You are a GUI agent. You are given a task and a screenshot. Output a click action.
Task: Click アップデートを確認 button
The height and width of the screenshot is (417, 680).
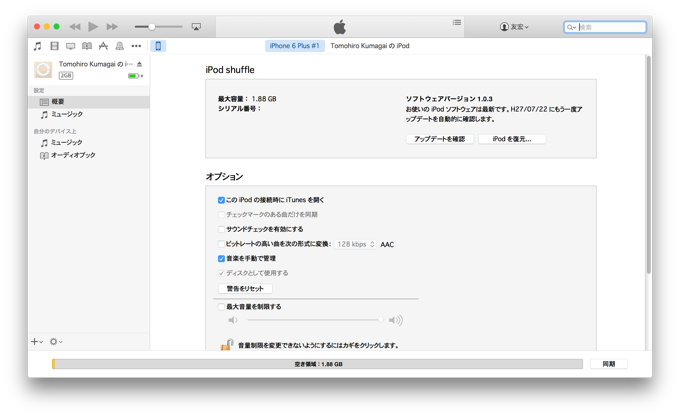point(440,139)
